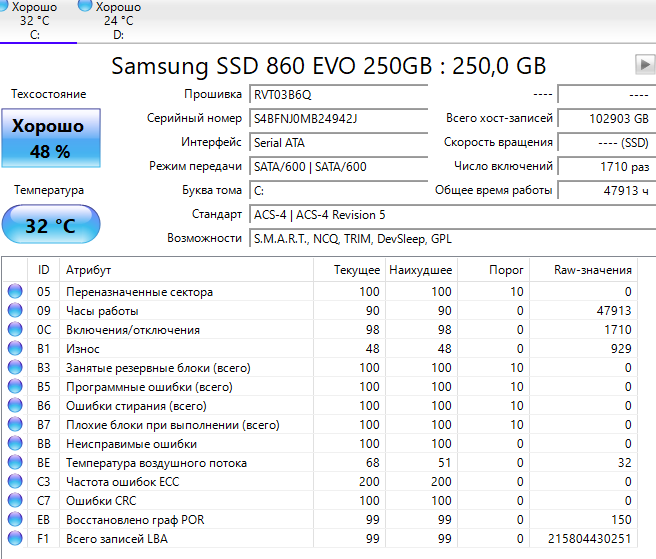Click status icon of attribute B5 row

pyautogui.click(x=15, y=386)
